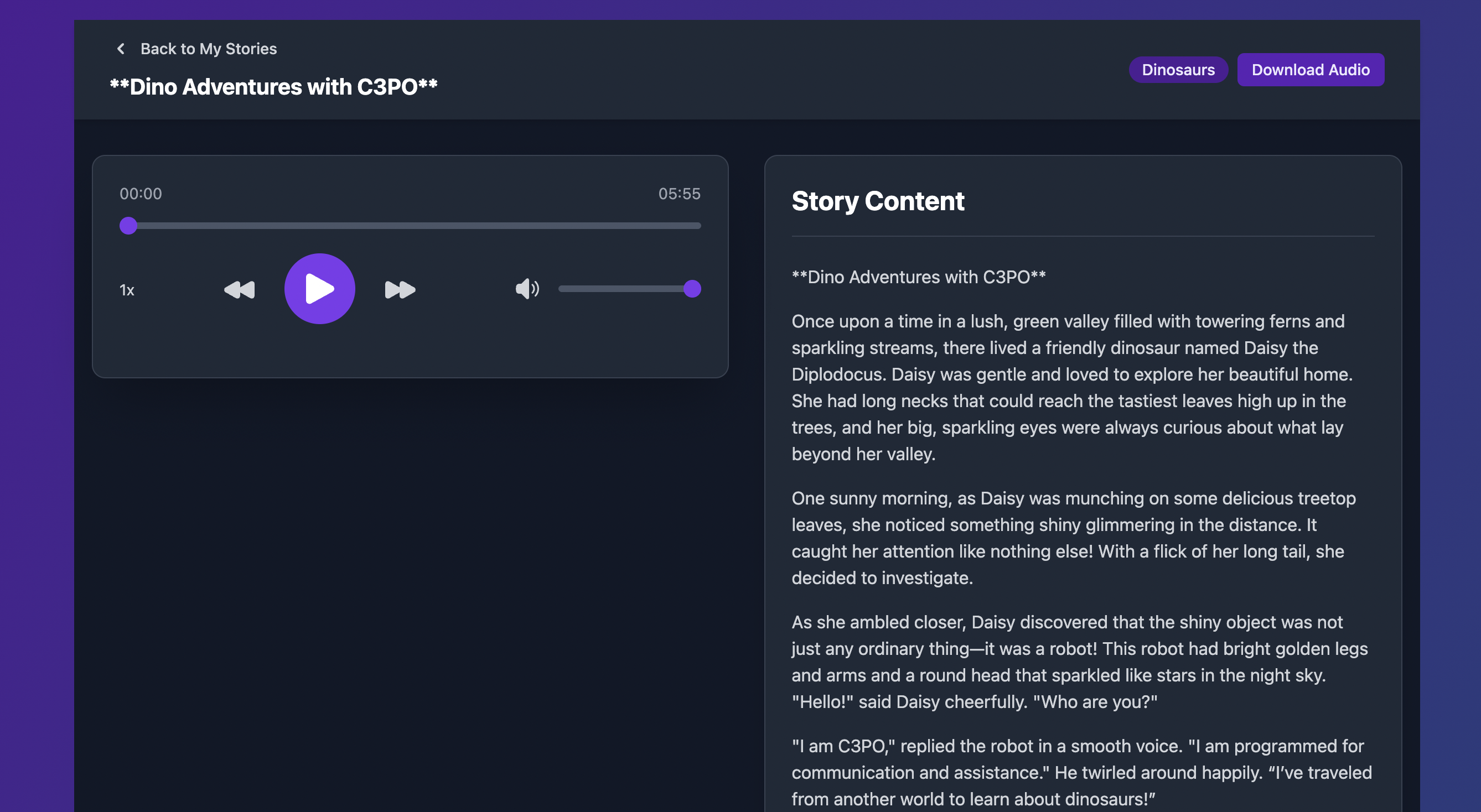This screenshot has height=812, width=1481.
Task: Change the 1x playback speed
Action: tap(127, 290)
